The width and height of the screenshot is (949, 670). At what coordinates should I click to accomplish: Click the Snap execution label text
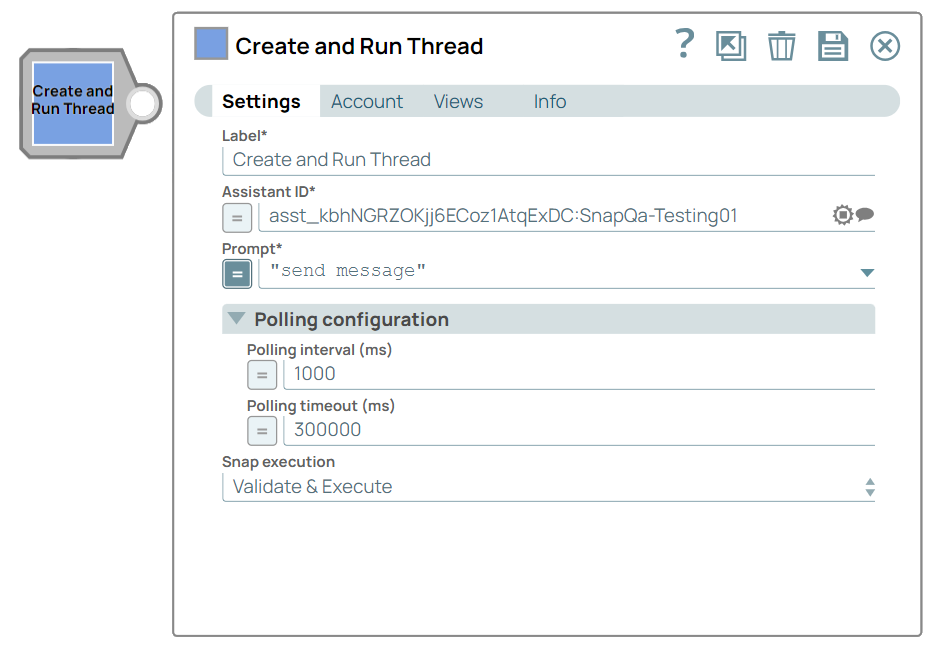(x=278, y=462)
